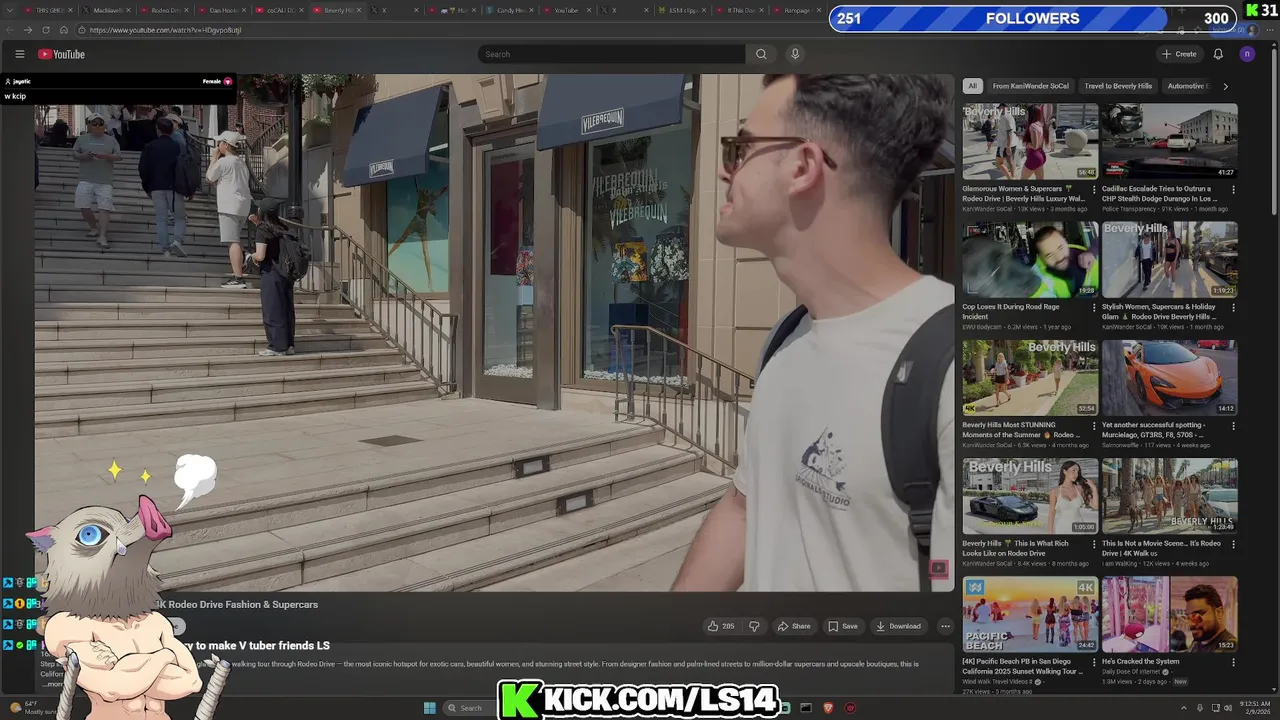Open Pacific Beach PB in San Diego thumbnail
The width and height of the screenshot is (1280, 720).
pos(1030,614)
